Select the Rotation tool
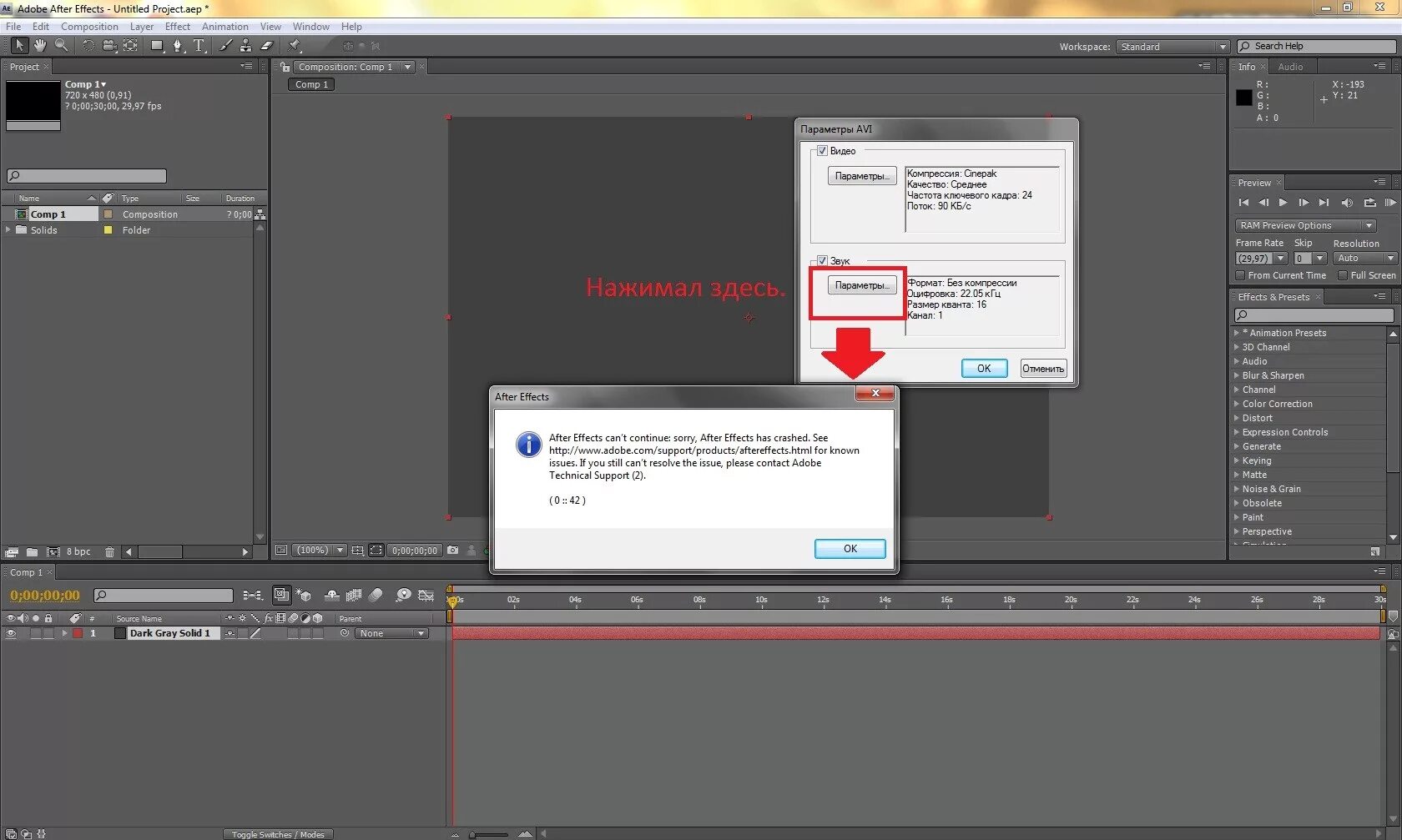The height and width of the screenshot is (840, 1402). (x=88, y=46)
